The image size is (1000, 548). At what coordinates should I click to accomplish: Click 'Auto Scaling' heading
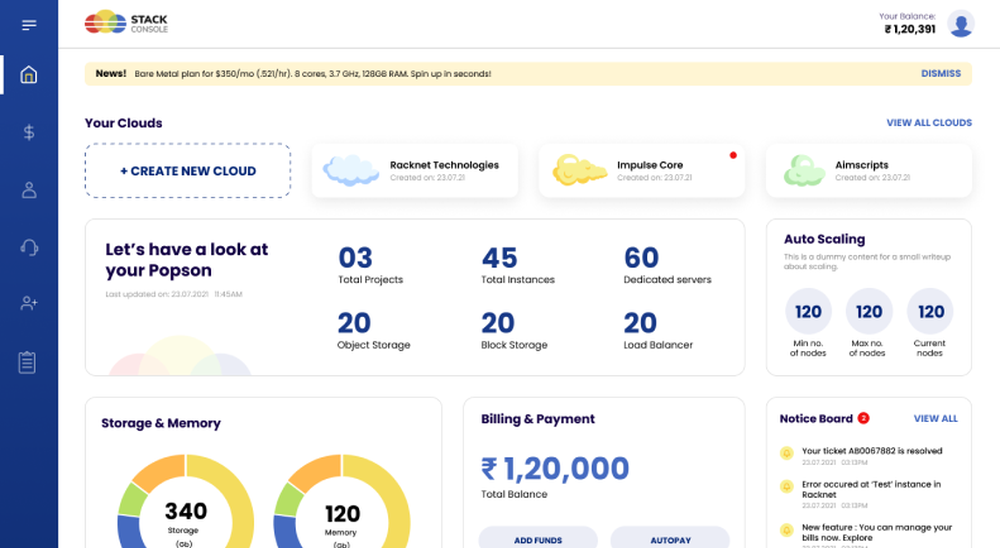point(824,239)
